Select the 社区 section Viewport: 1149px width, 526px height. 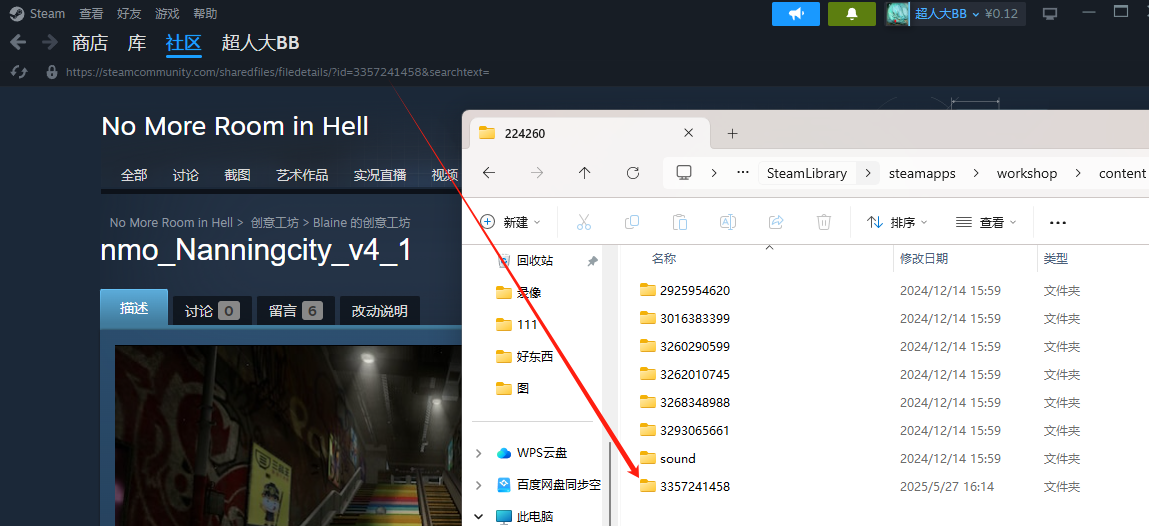point(183,43)
